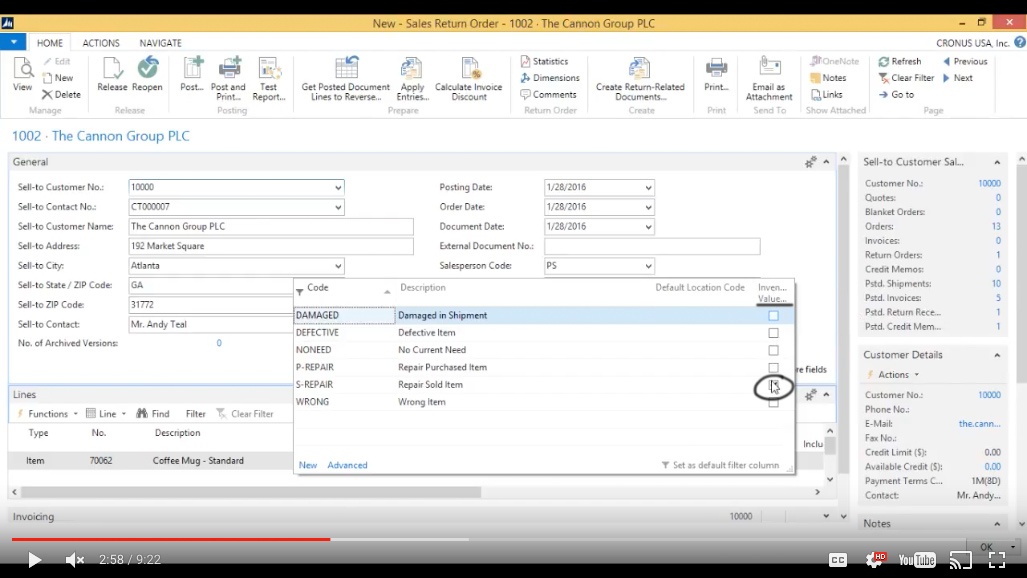The image size is (1027, 578).
Task: Open the customer e-mail link
Action: click(979, 424)
